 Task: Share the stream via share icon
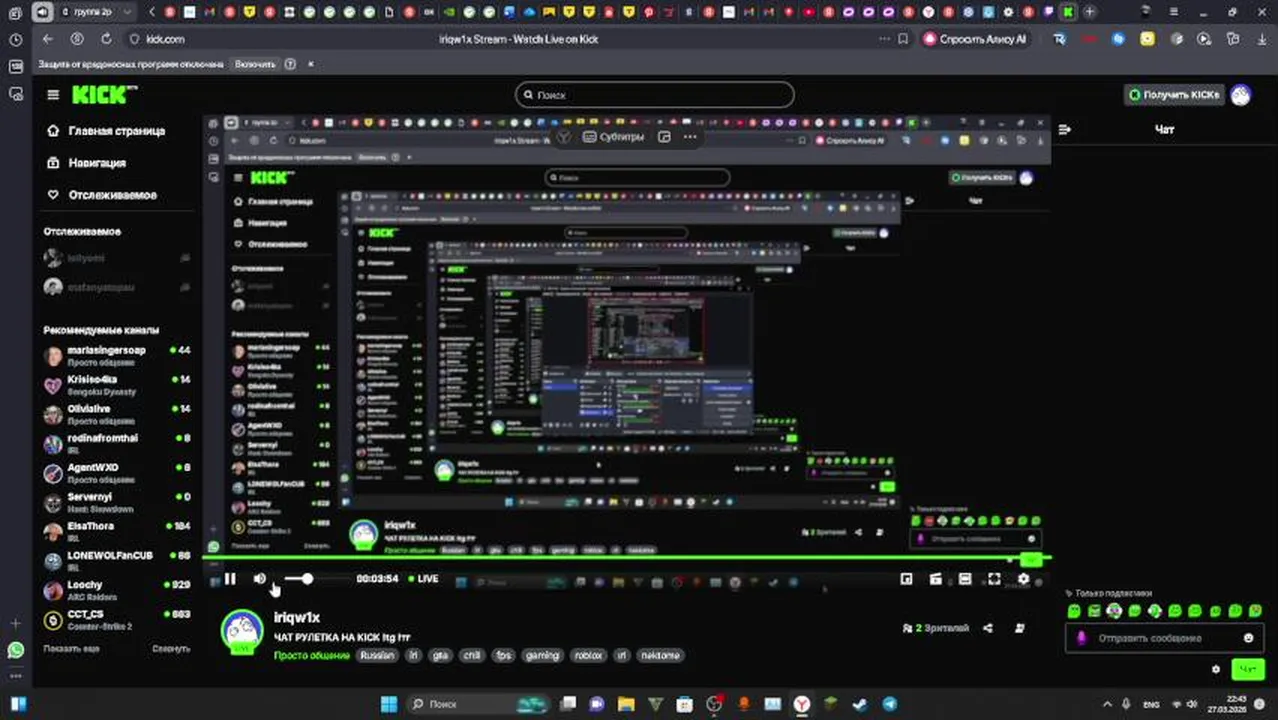[x=988, y=628]
